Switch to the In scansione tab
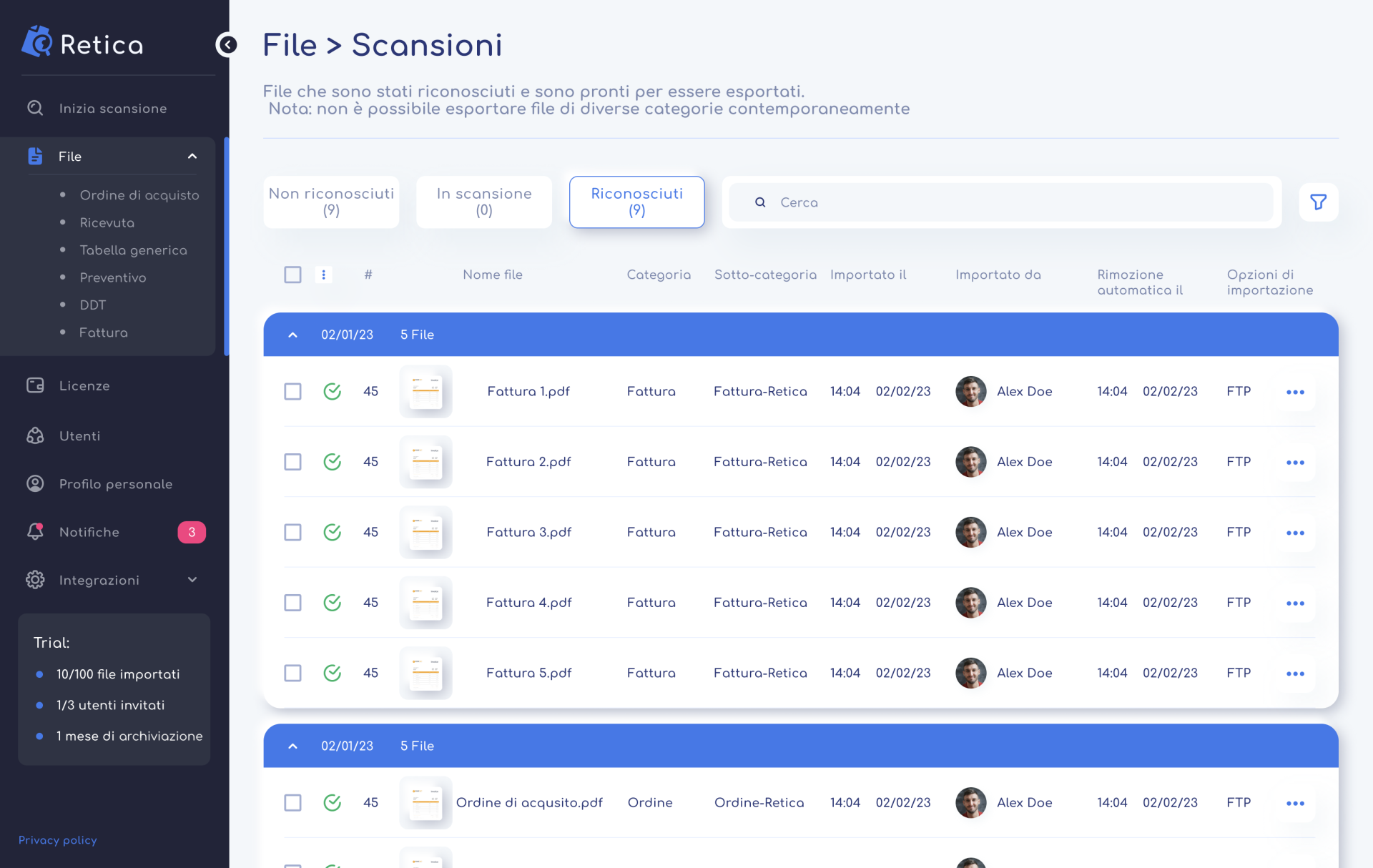 pyautogui.click(x=484, y=202)
